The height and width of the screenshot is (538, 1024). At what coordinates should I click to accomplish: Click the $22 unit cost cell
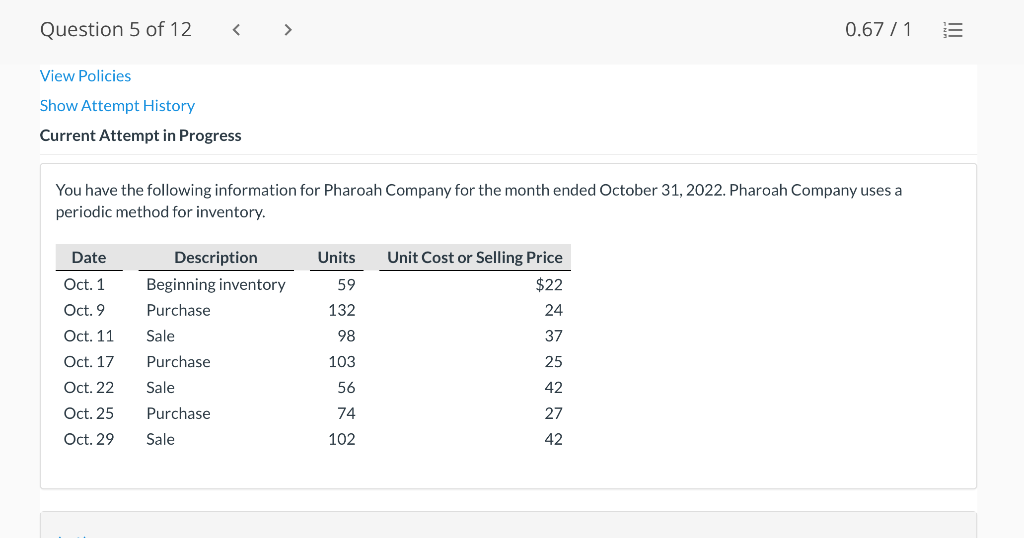(549, 285)
